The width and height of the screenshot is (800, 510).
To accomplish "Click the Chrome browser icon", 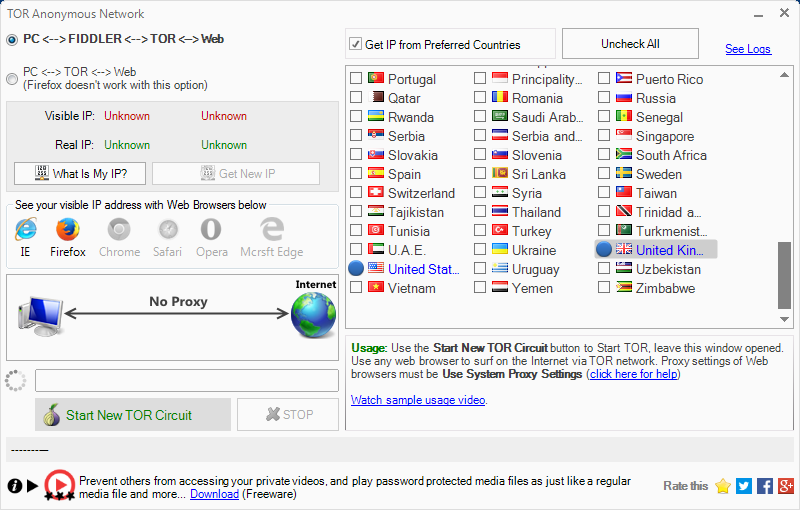I will click(119, 230).
